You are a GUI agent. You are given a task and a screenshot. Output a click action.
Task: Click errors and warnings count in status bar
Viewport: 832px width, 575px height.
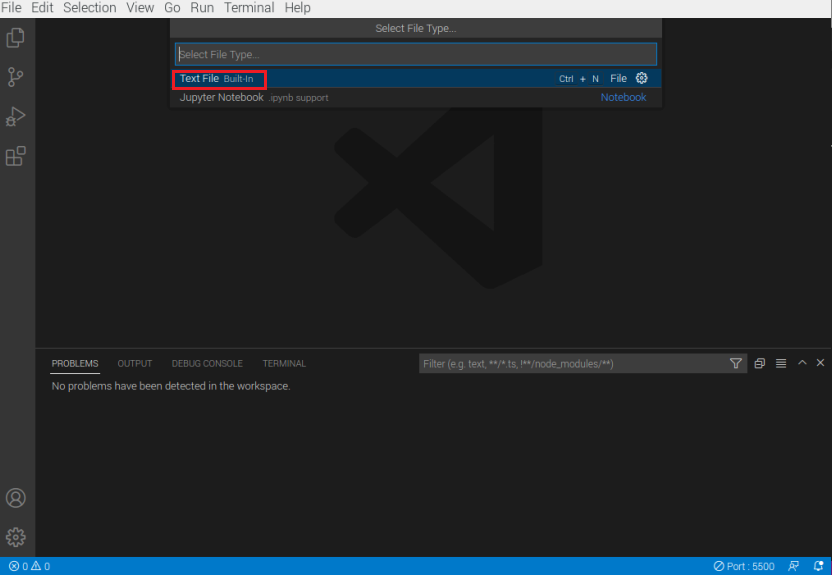click(x=29, y=566)
